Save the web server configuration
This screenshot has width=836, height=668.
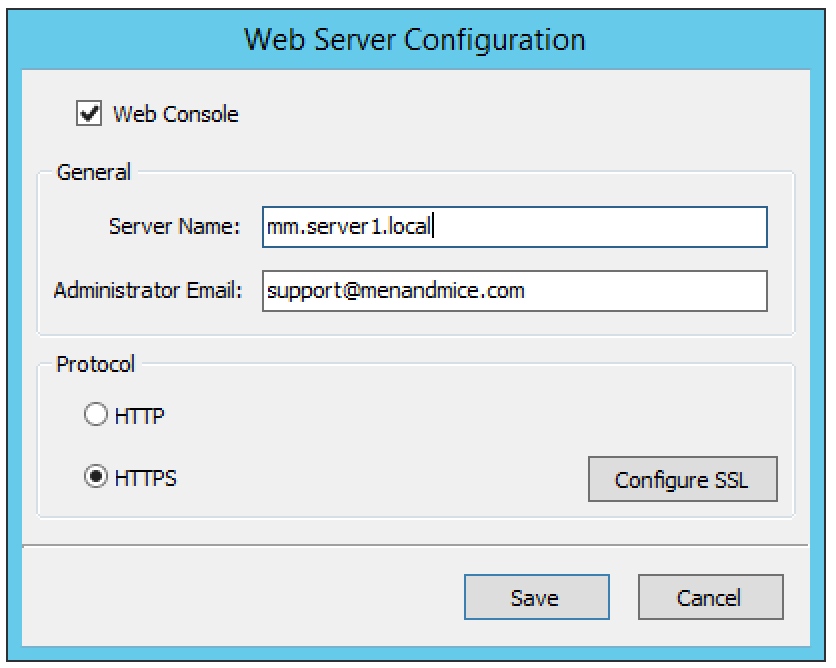tap(536, 597)
